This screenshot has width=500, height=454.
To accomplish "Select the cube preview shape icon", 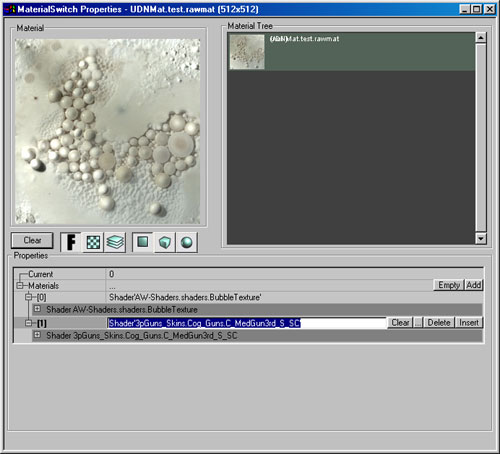I will [x=165, y=242].
